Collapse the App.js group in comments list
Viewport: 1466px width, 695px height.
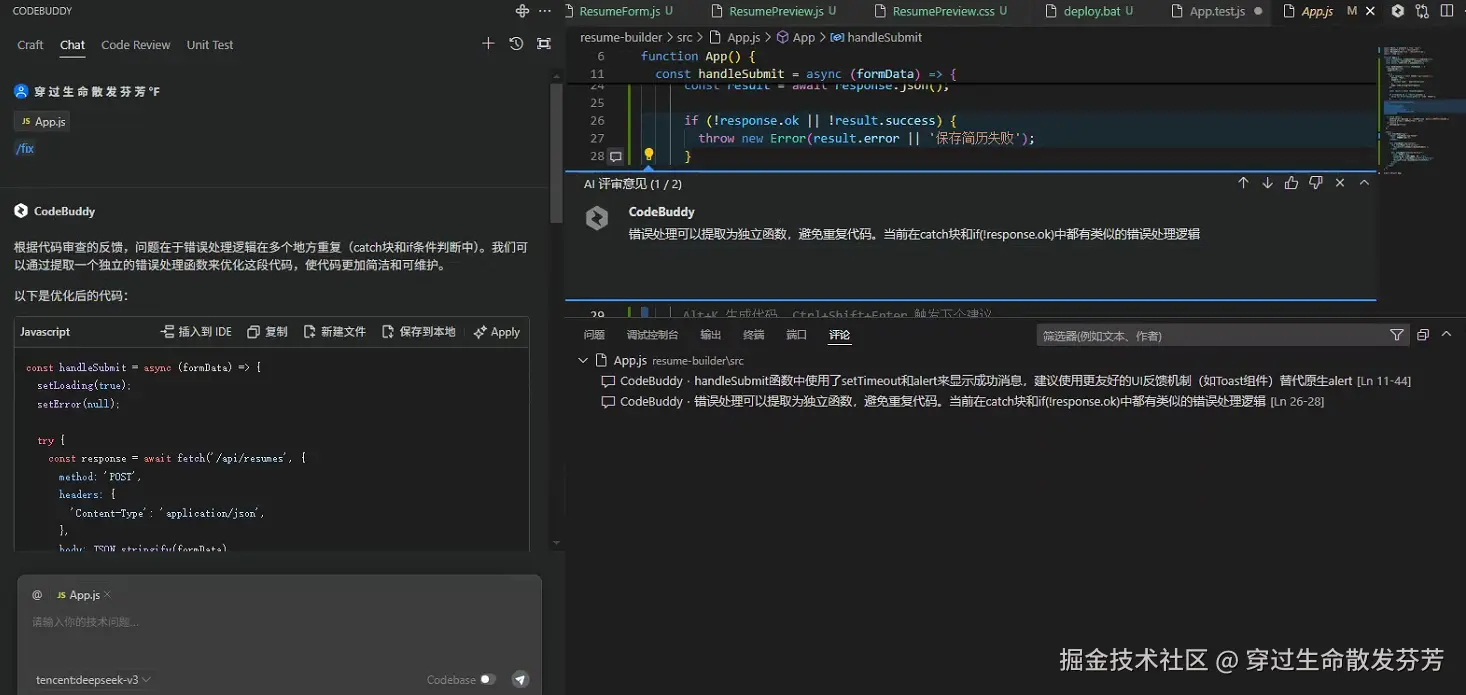[x=584, y=360]
